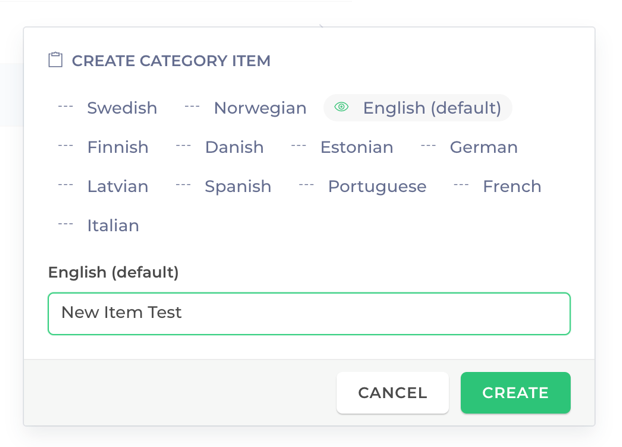This screenshot has width=622, height=447.
Task: Select the German language tab
Action: point(469,147)
